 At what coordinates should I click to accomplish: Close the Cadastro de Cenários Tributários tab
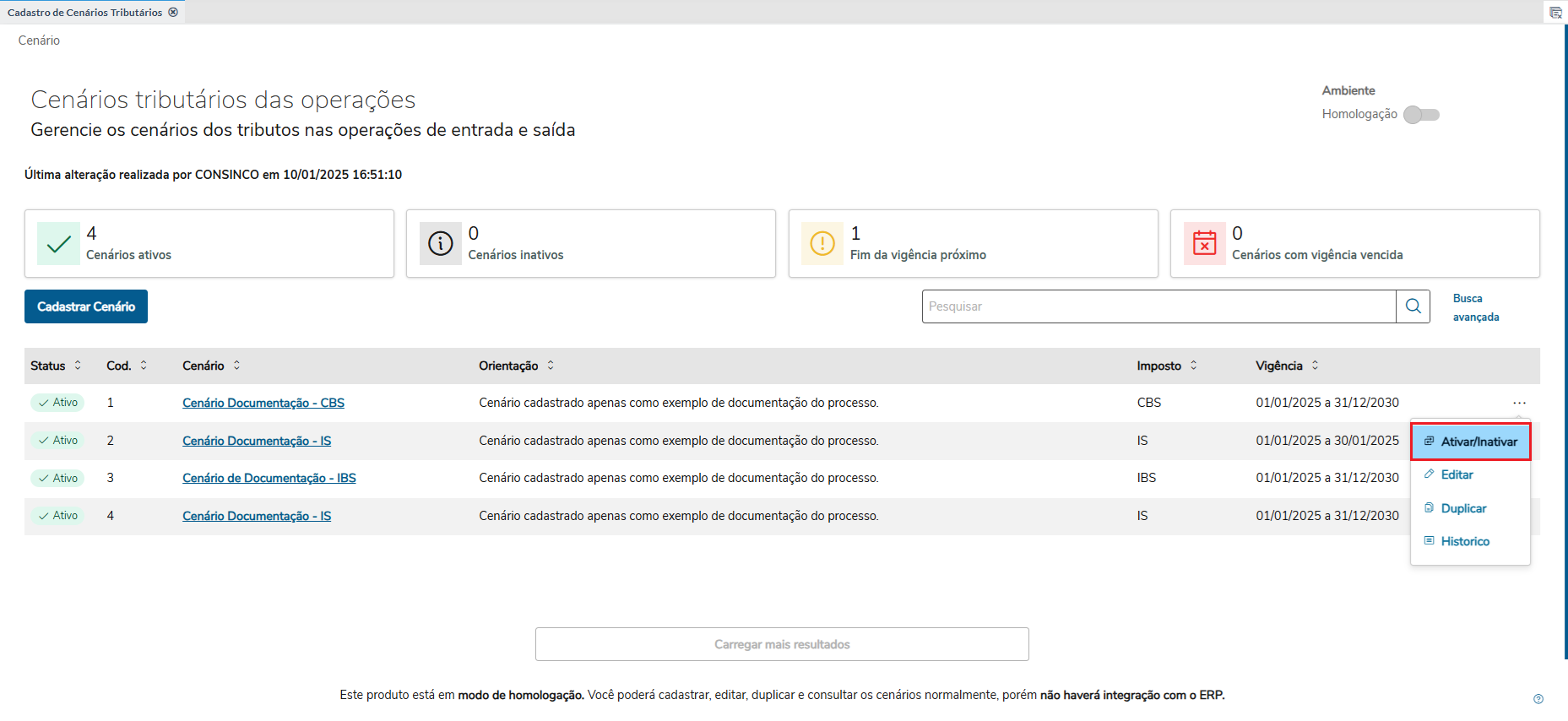[x=173, y=13]
